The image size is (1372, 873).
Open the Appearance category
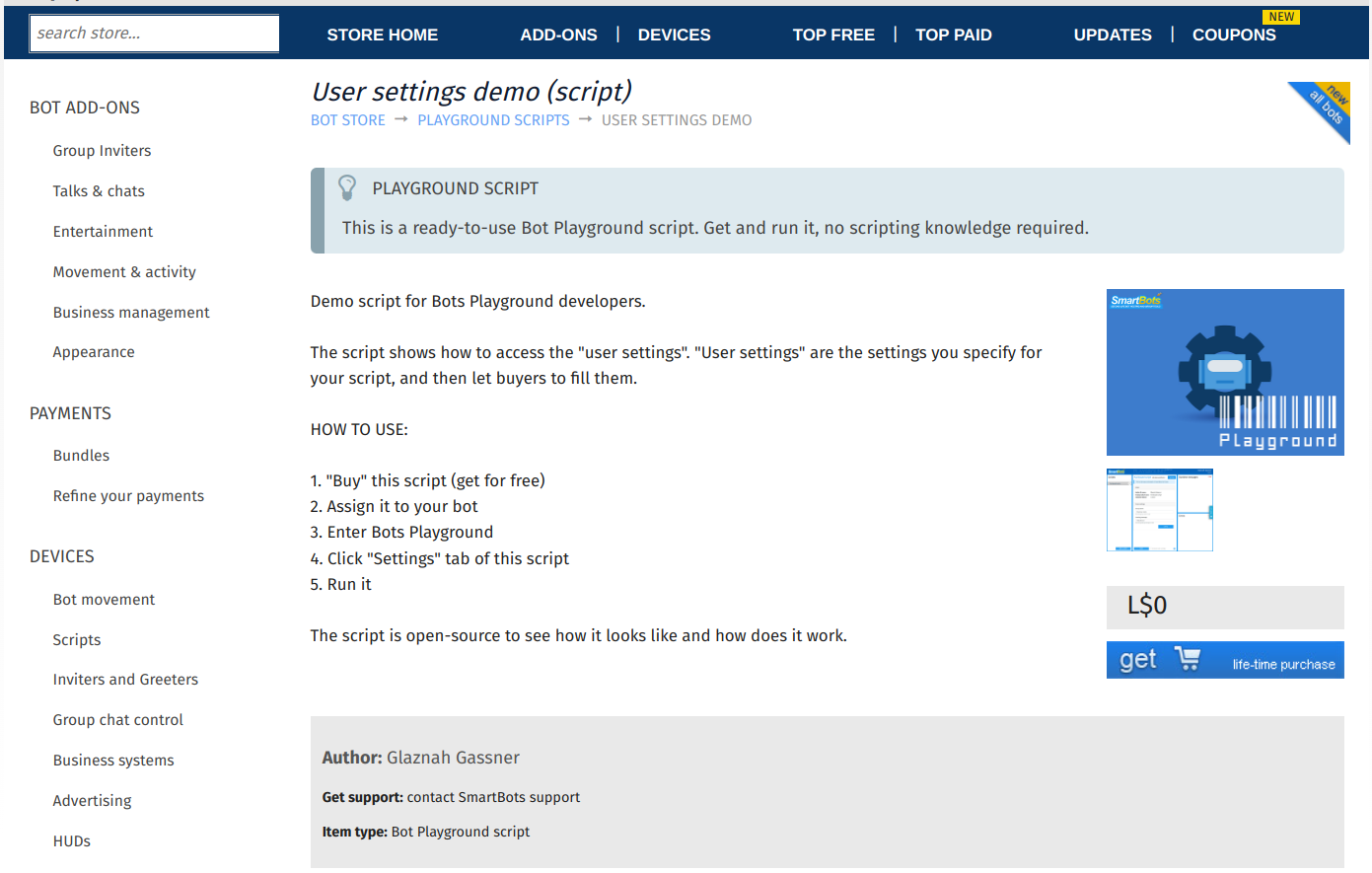point(94,352)
